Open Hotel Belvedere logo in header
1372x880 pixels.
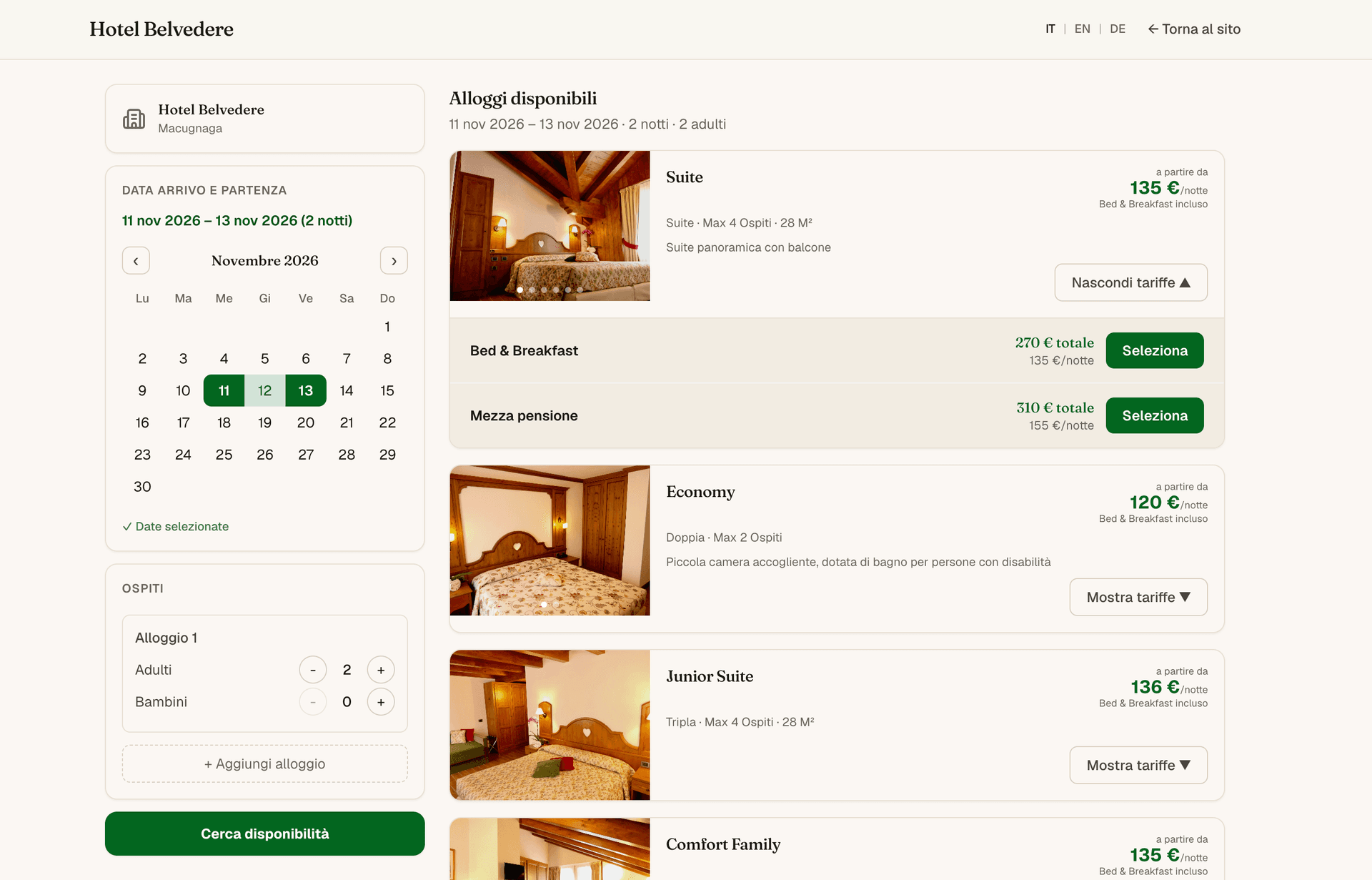click(161, 29)
